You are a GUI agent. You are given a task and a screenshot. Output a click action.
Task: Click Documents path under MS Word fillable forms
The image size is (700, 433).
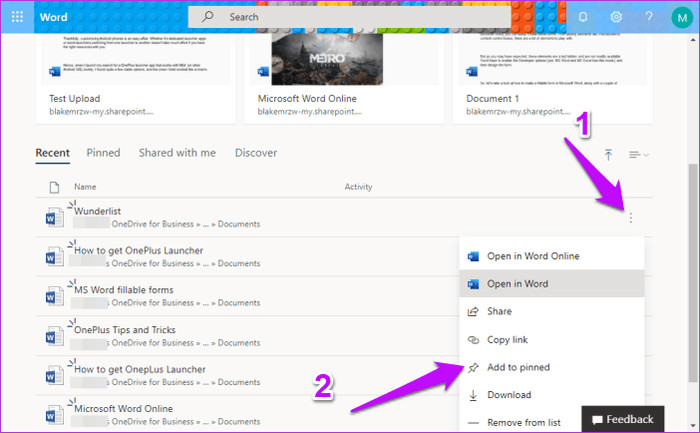pos(239,303)
